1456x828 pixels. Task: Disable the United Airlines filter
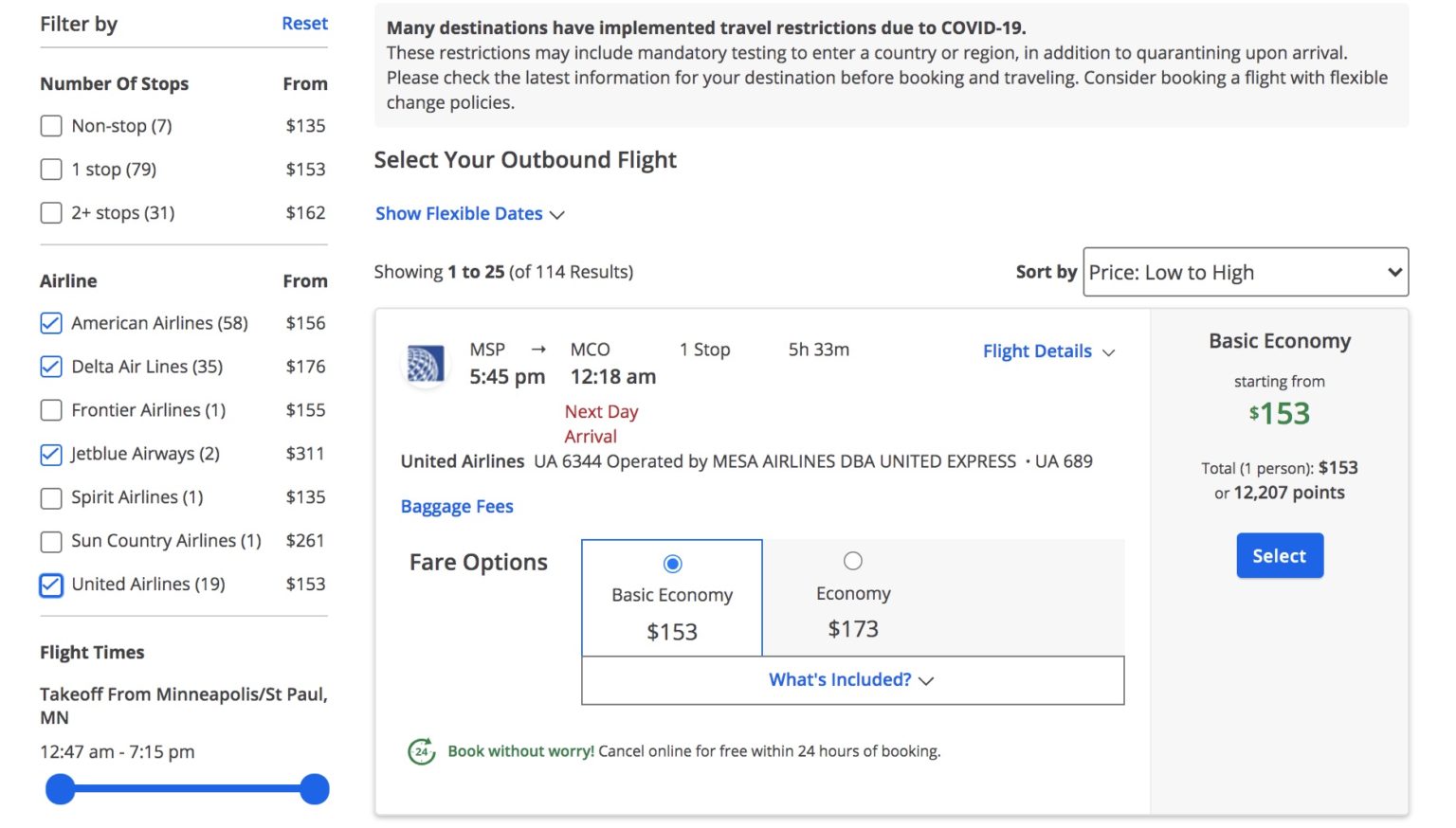tap(50, 585)
